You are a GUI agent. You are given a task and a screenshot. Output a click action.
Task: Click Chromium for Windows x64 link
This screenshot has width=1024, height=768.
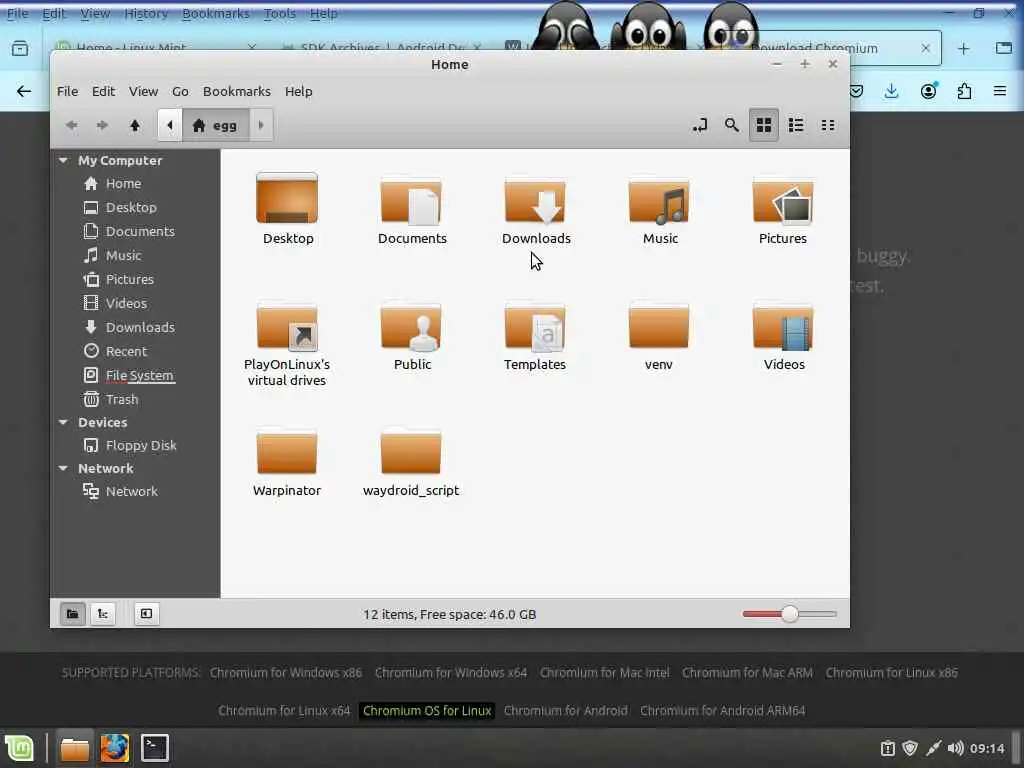point(451,673)
